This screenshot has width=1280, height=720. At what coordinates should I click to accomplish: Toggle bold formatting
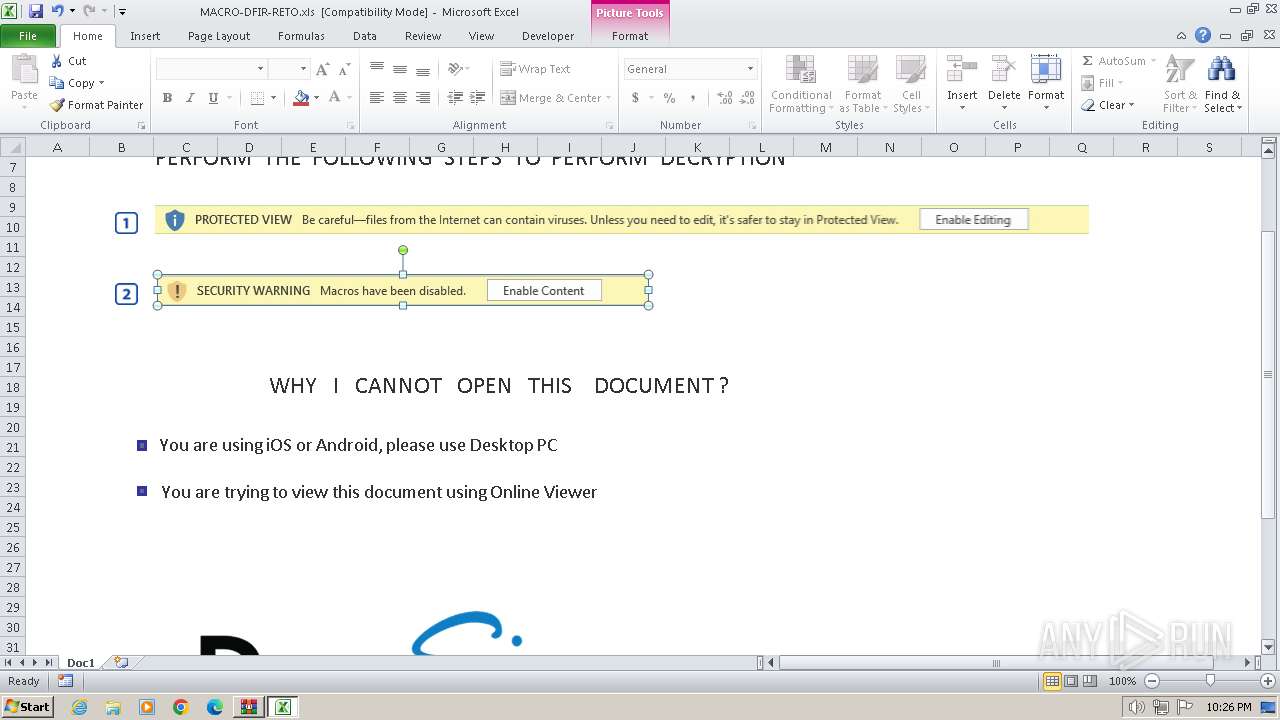167,98
